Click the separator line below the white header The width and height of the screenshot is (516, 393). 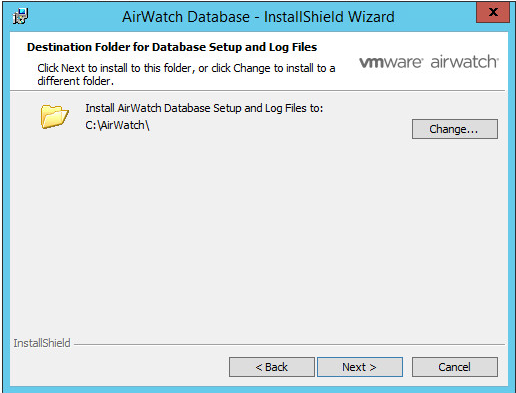[257, 90]
